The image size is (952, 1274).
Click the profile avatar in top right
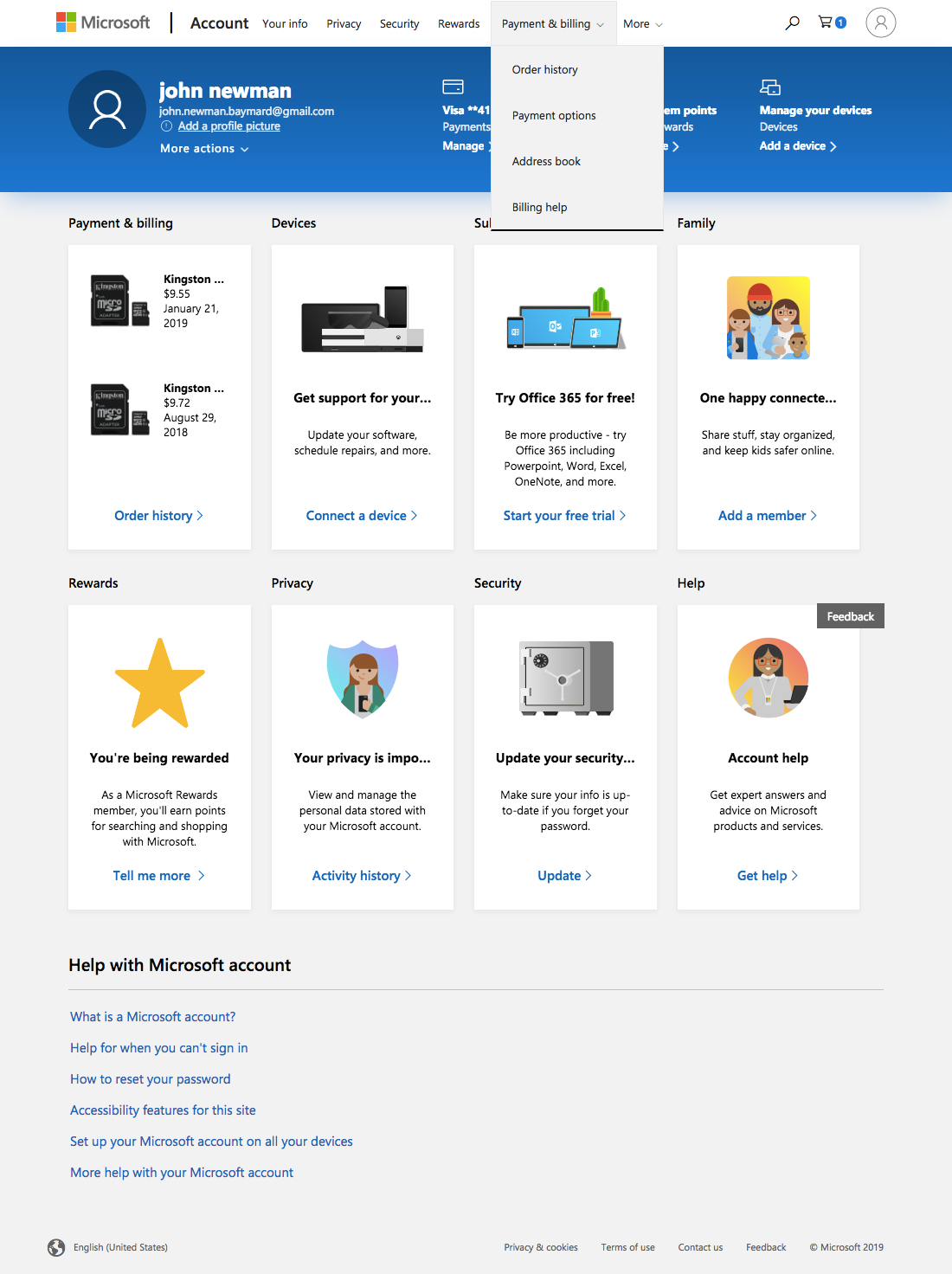click(880, 22)
